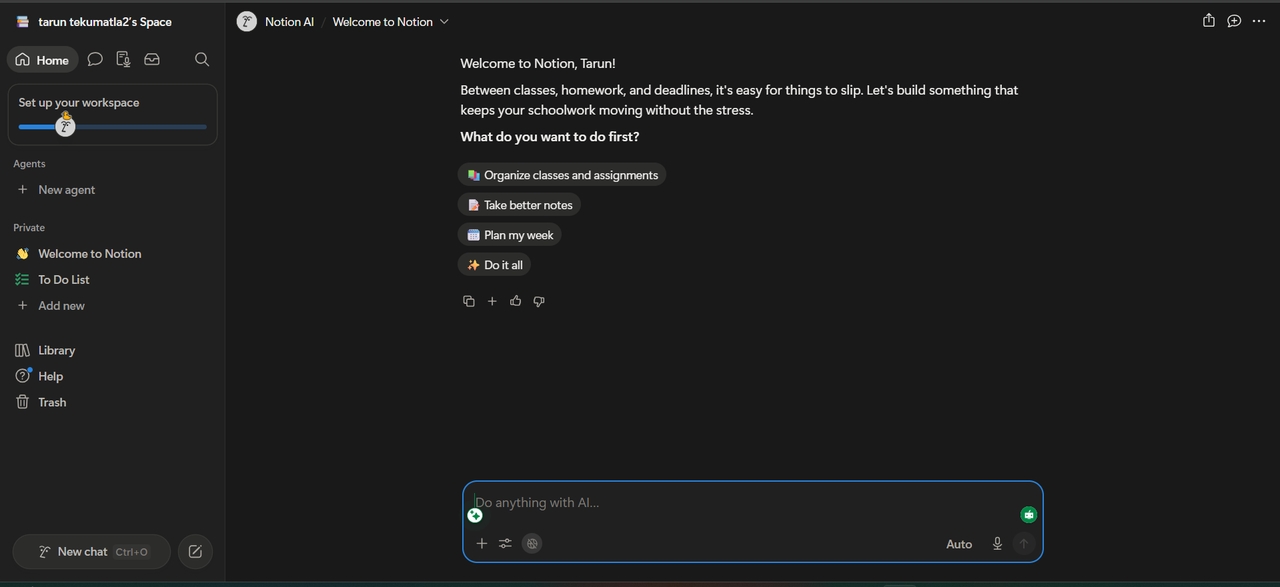Click the waving hand page icon
This screenshot has width=1280, height=587.
click(x=22, y=254)
